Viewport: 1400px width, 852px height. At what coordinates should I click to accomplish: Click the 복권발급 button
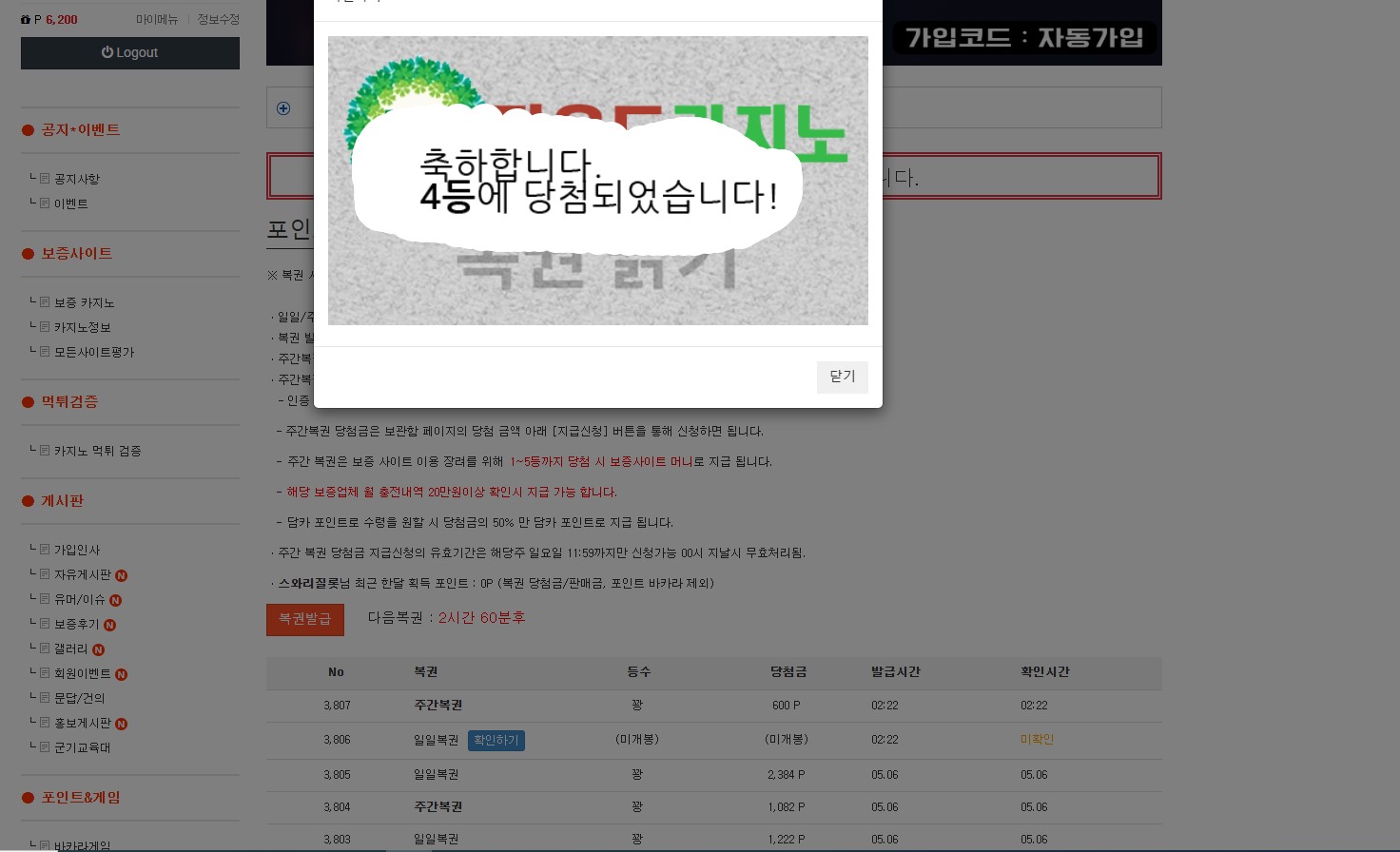304,619
